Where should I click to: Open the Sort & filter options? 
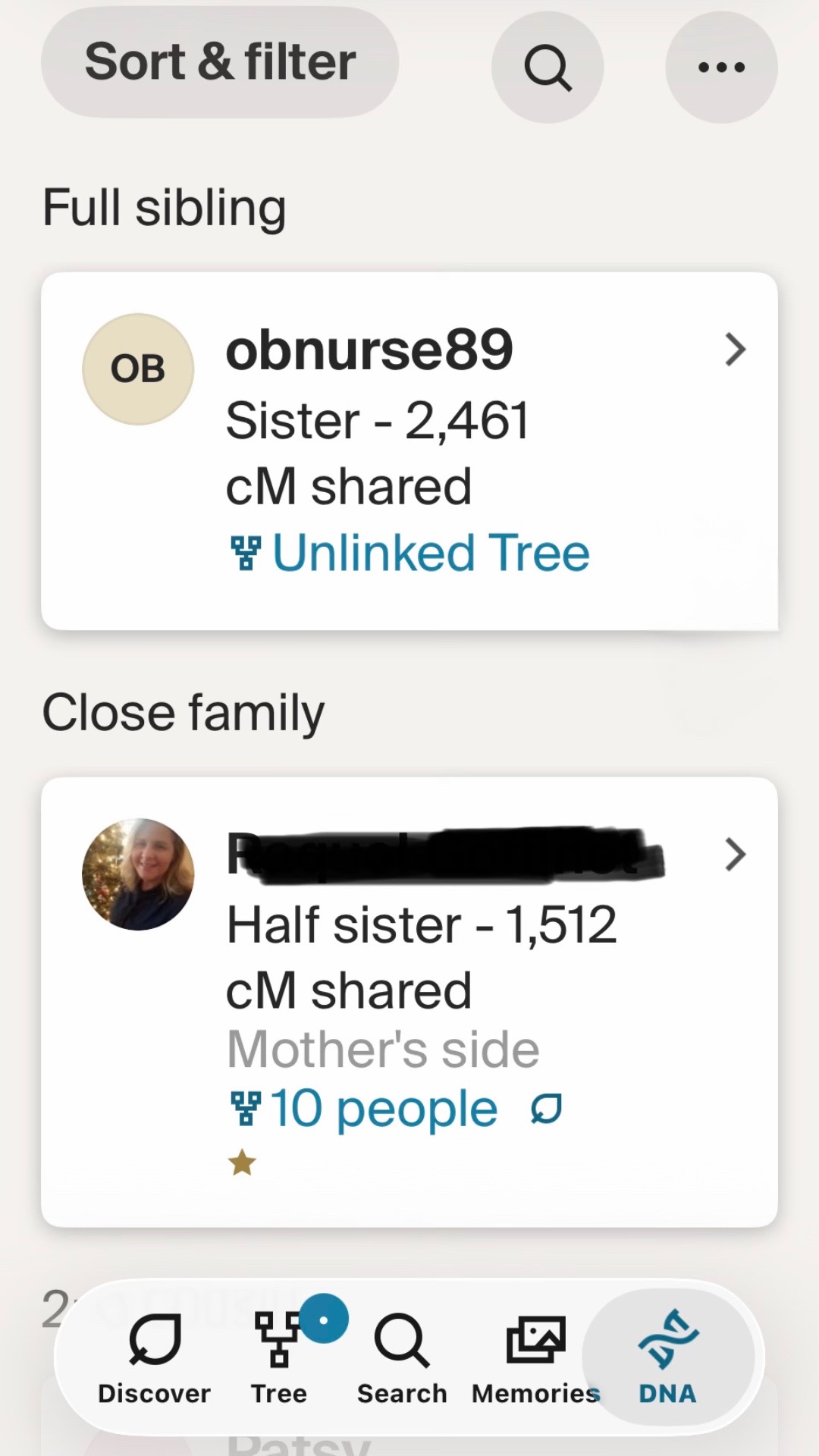coord(220,62)
